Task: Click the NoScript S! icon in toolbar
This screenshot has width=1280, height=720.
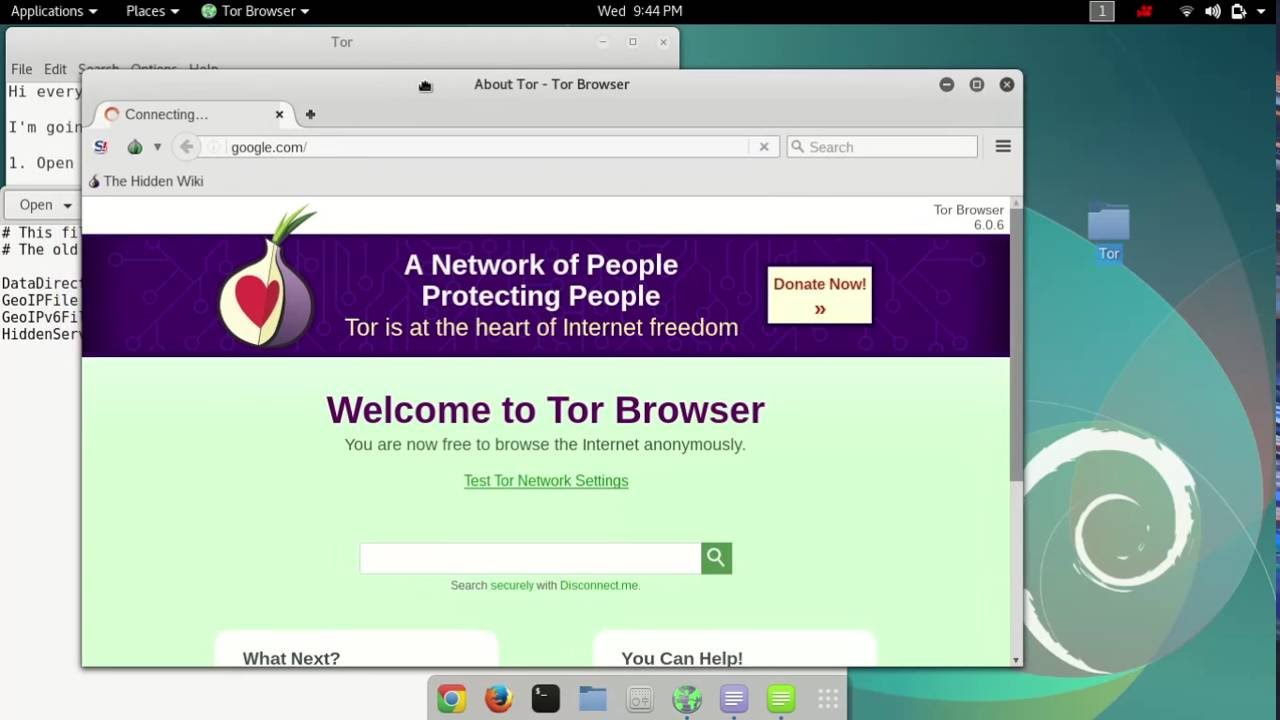Action: pyautogui.click(x=100, y=147)
